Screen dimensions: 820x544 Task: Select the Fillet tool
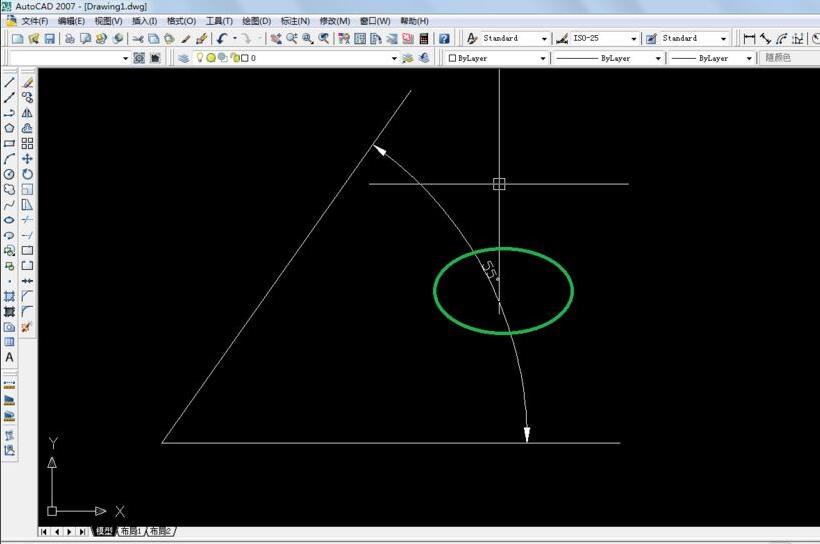(27, 312)
